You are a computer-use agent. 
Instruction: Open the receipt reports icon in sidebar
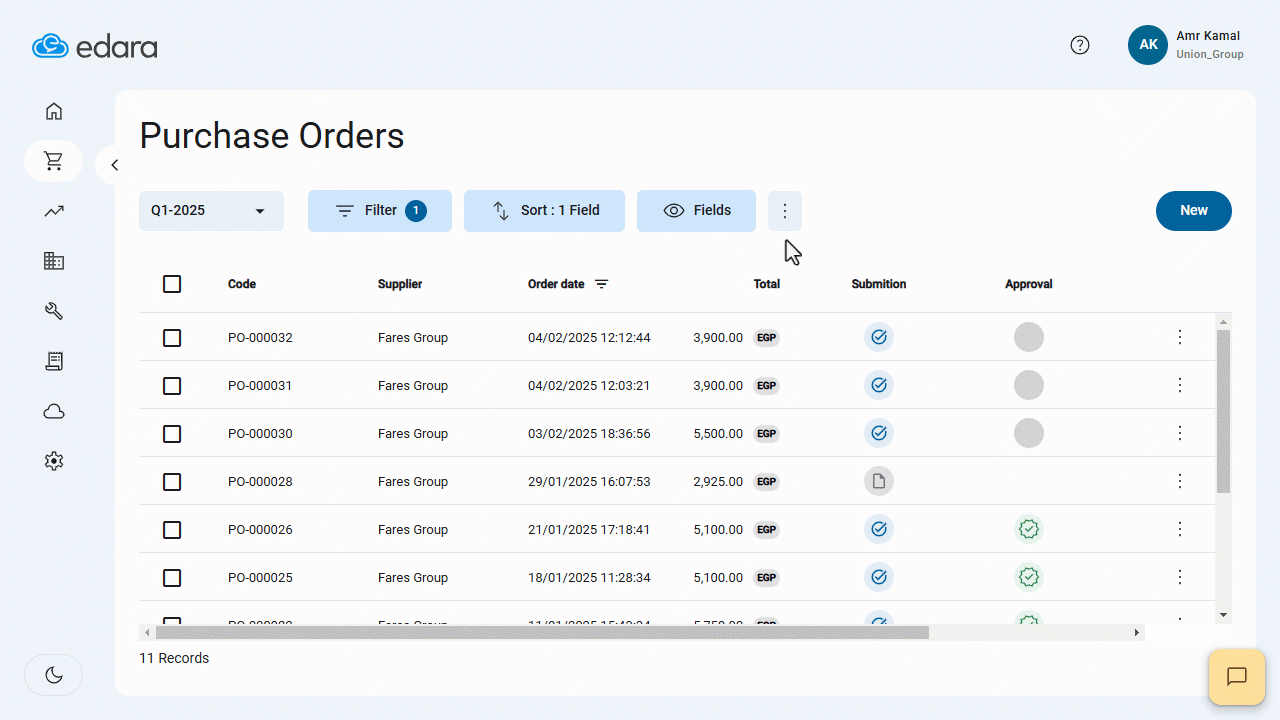pos(54,361)
